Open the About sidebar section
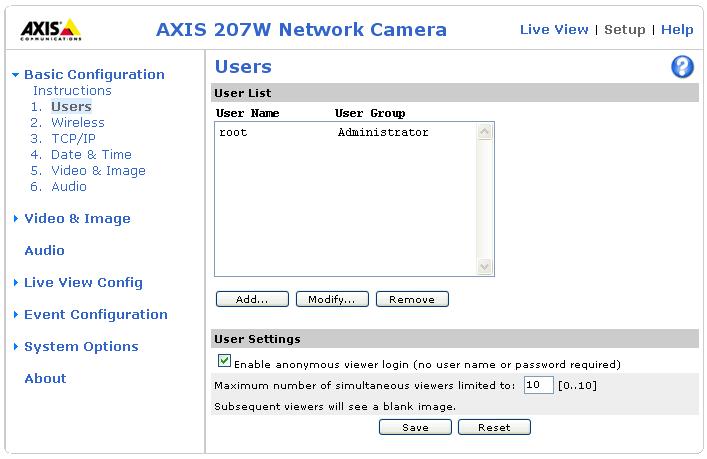Screen dimensions: 707x459 click(45, 379)
